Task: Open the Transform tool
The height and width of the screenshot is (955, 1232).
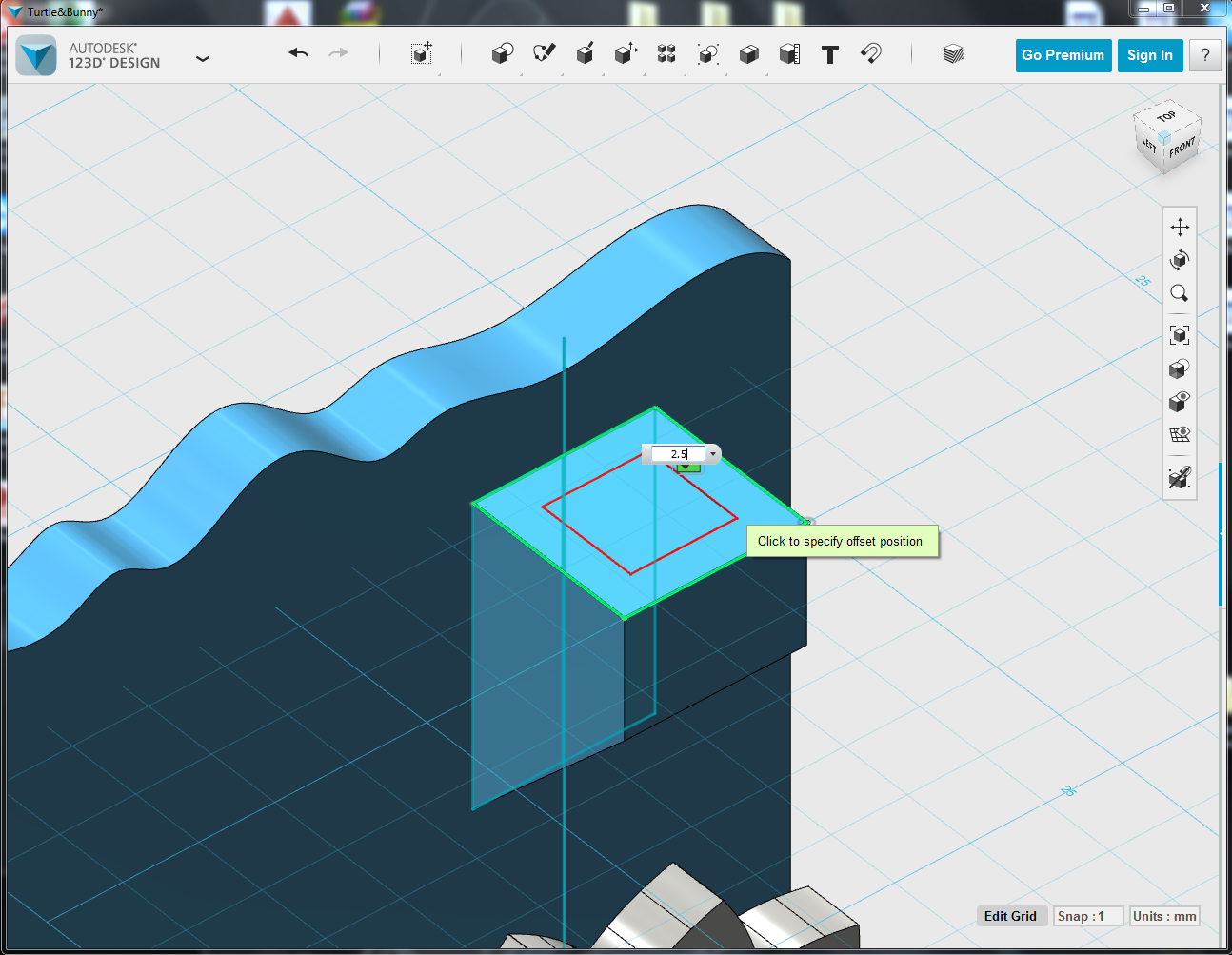Action: [421, 53]
